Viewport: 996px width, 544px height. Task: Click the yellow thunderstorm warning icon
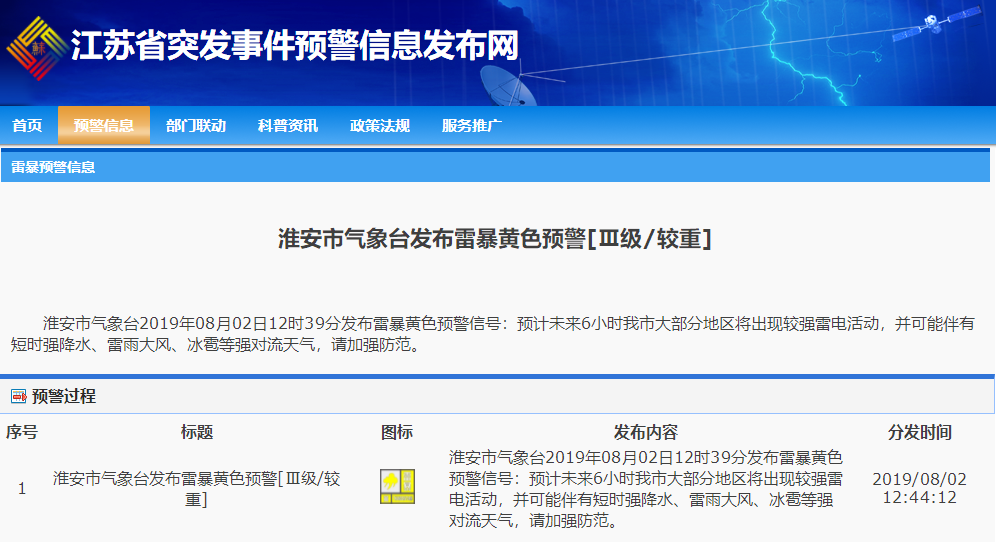pos(397,487)
